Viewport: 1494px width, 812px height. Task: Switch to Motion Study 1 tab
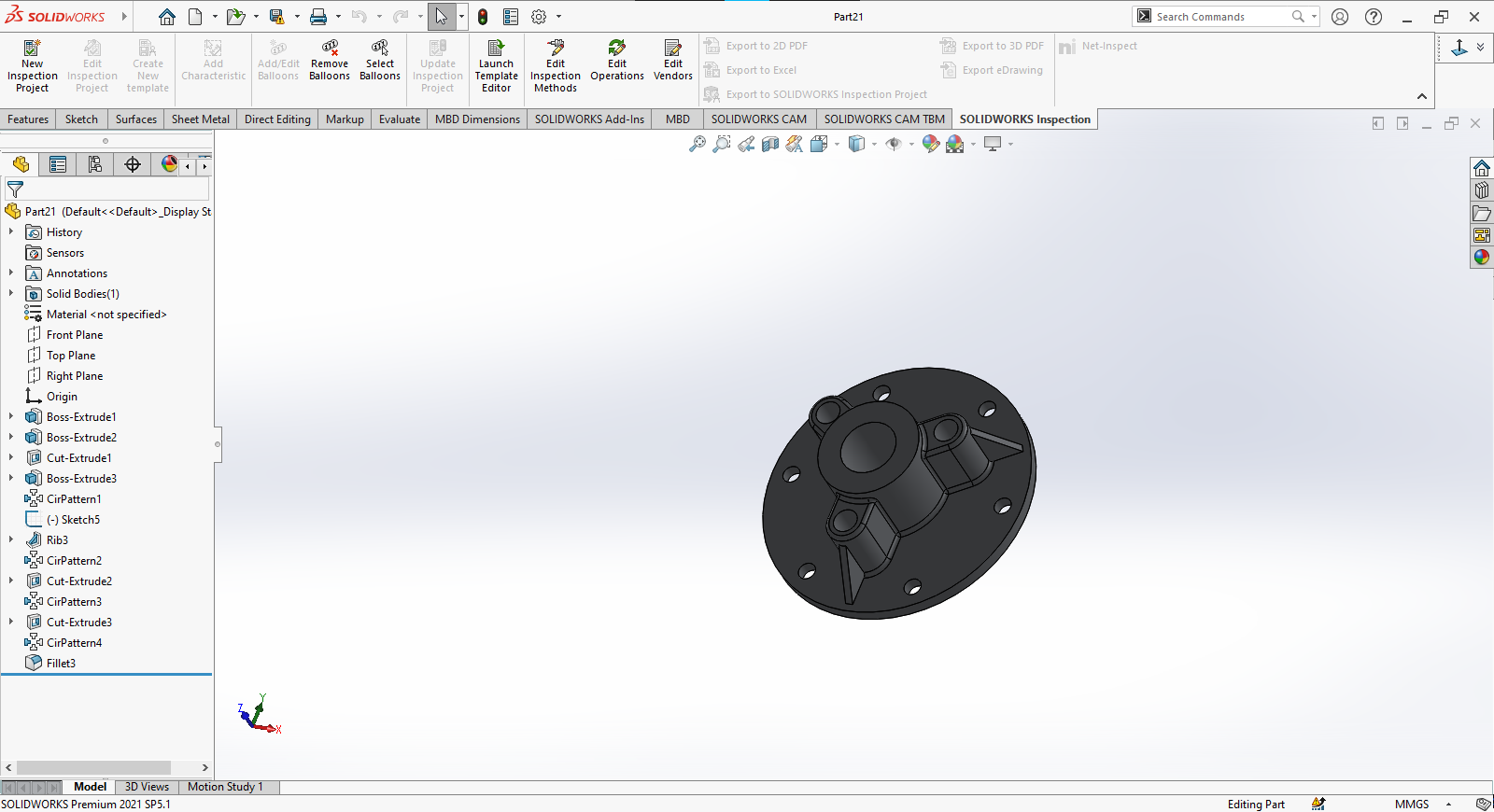[225, 787]
